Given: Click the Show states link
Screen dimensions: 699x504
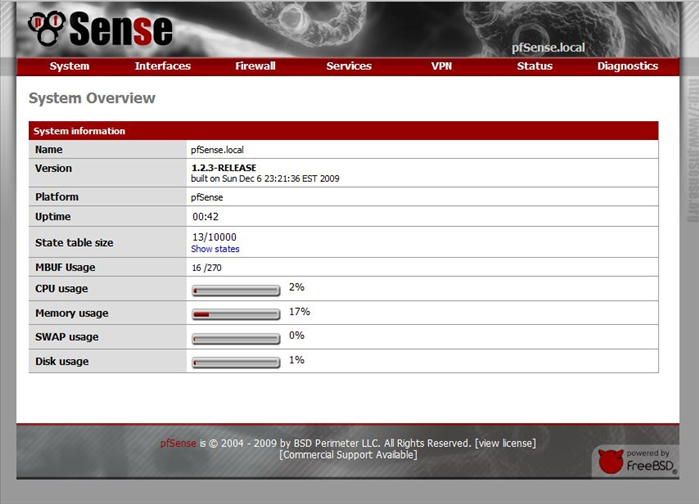Looking at the screenshot, I should [x=215, y=249].
